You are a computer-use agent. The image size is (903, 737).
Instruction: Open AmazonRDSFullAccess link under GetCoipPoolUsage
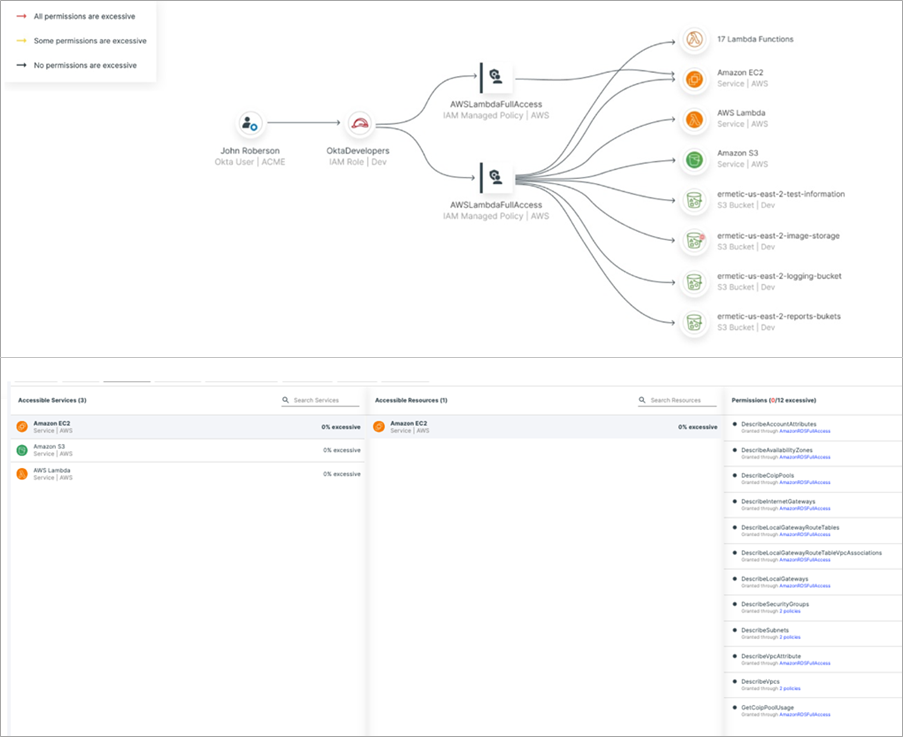coord(805,715)
